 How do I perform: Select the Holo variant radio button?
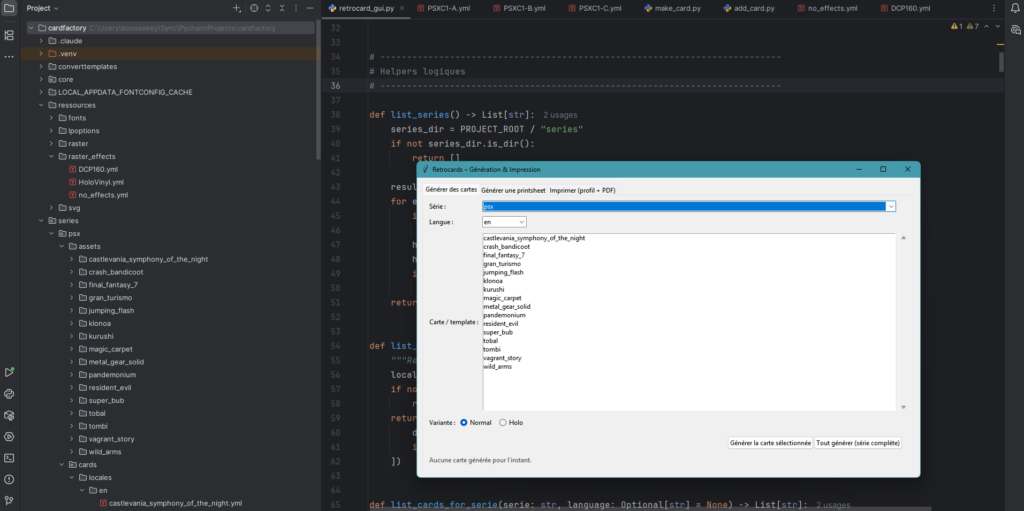pos(502,423)
